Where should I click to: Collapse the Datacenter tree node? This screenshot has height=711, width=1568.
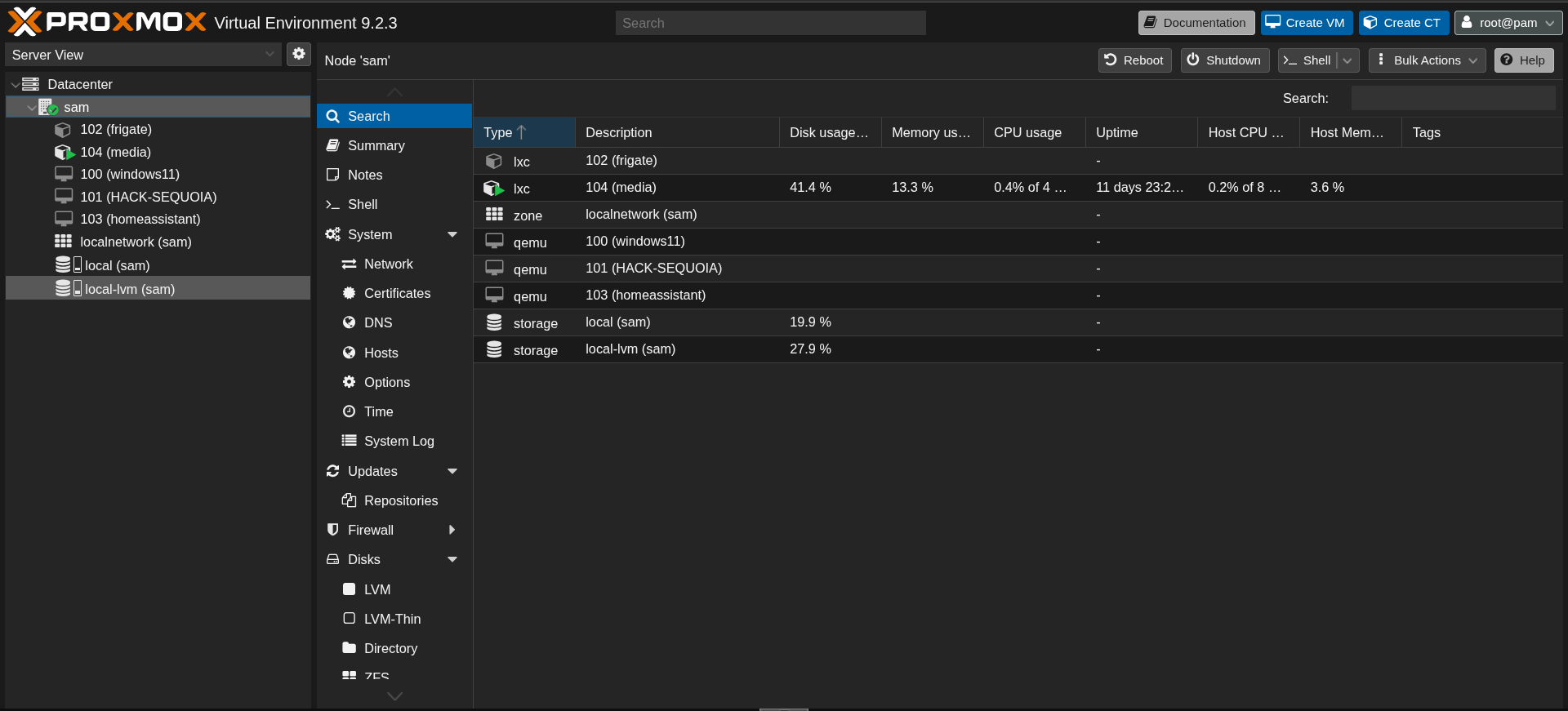coord(15,84)
